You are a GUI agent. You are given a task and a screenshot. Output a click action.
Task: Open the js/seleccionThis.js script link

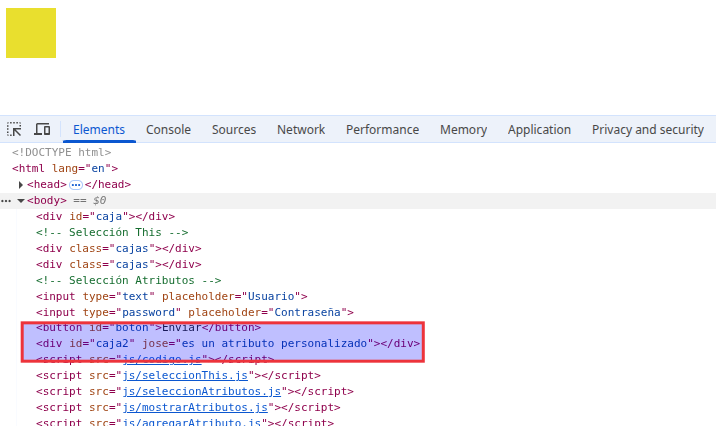(x=184, y=375)
